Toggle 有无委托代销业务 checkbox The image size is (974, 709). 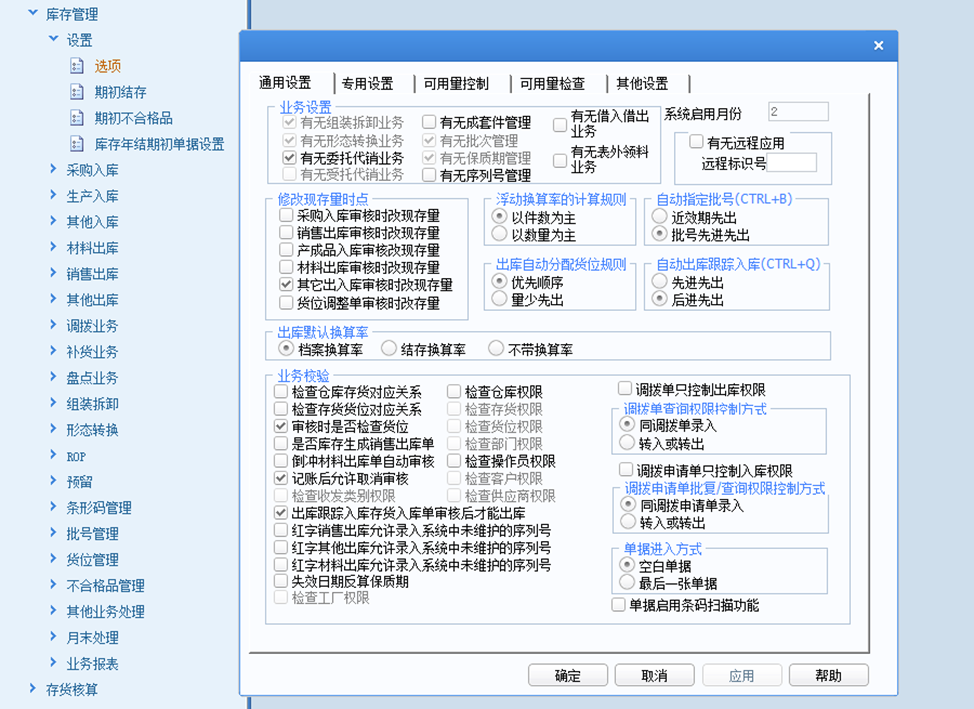pyautogui.click(x=289, y=158)
